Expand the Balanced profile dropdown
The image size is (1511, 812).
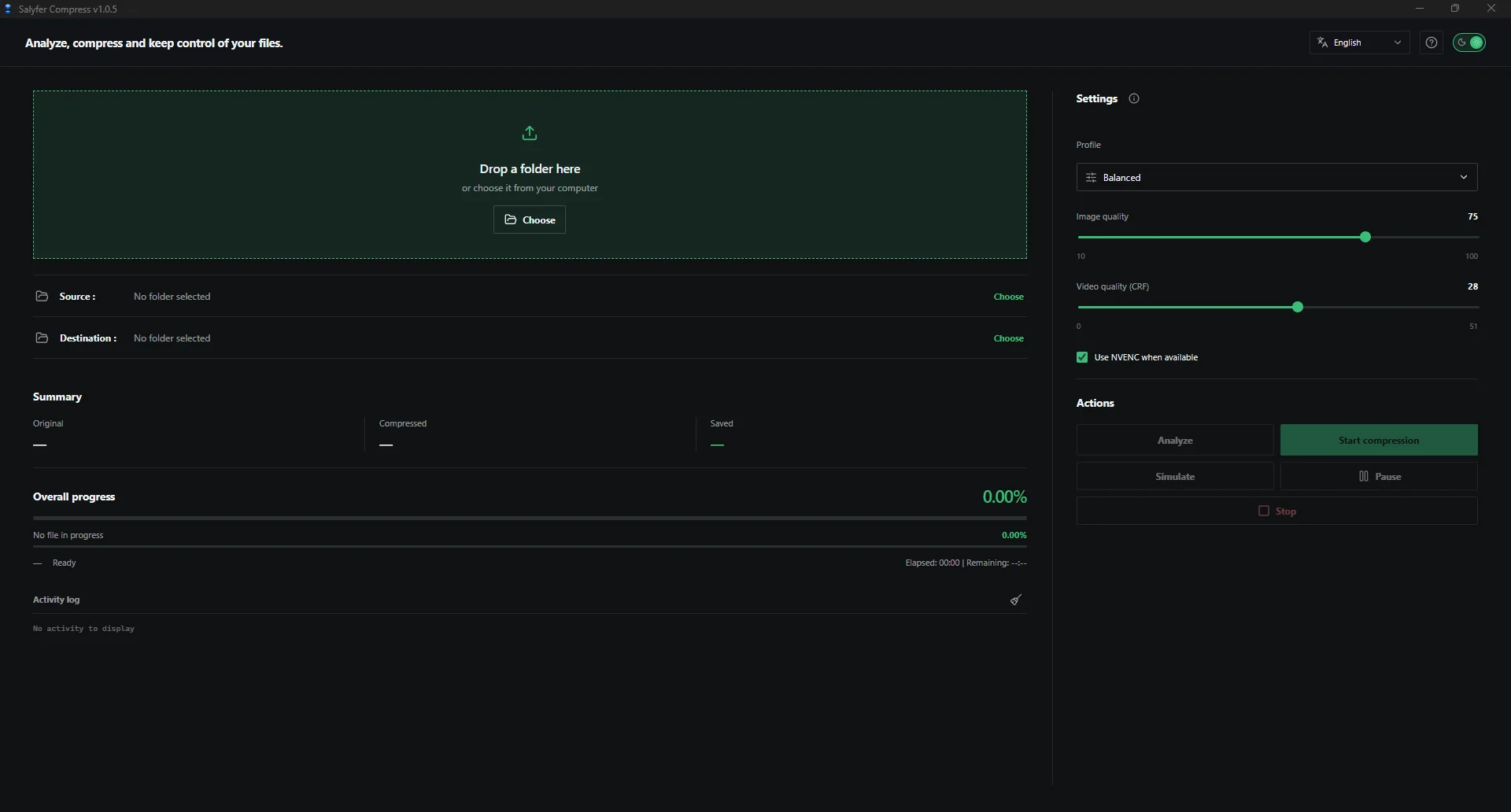1276,177
